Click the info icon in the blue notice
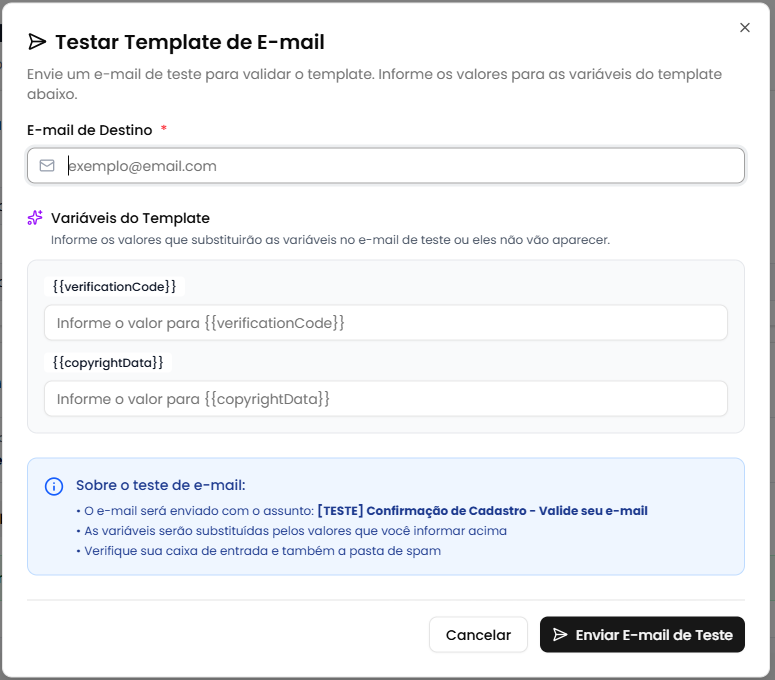775x680 pixels. pyautogui.click(x=54, y=487)
